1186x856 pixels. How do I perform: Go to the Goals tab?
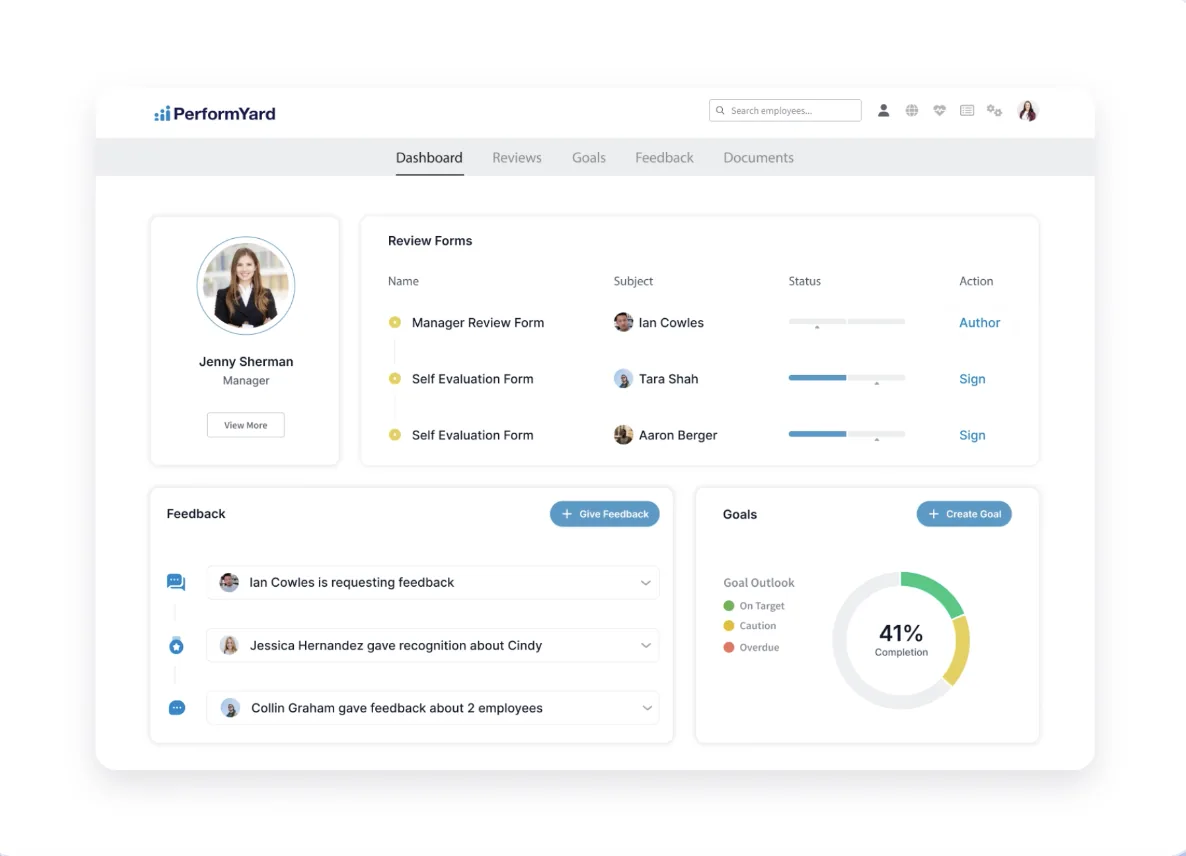588,157
